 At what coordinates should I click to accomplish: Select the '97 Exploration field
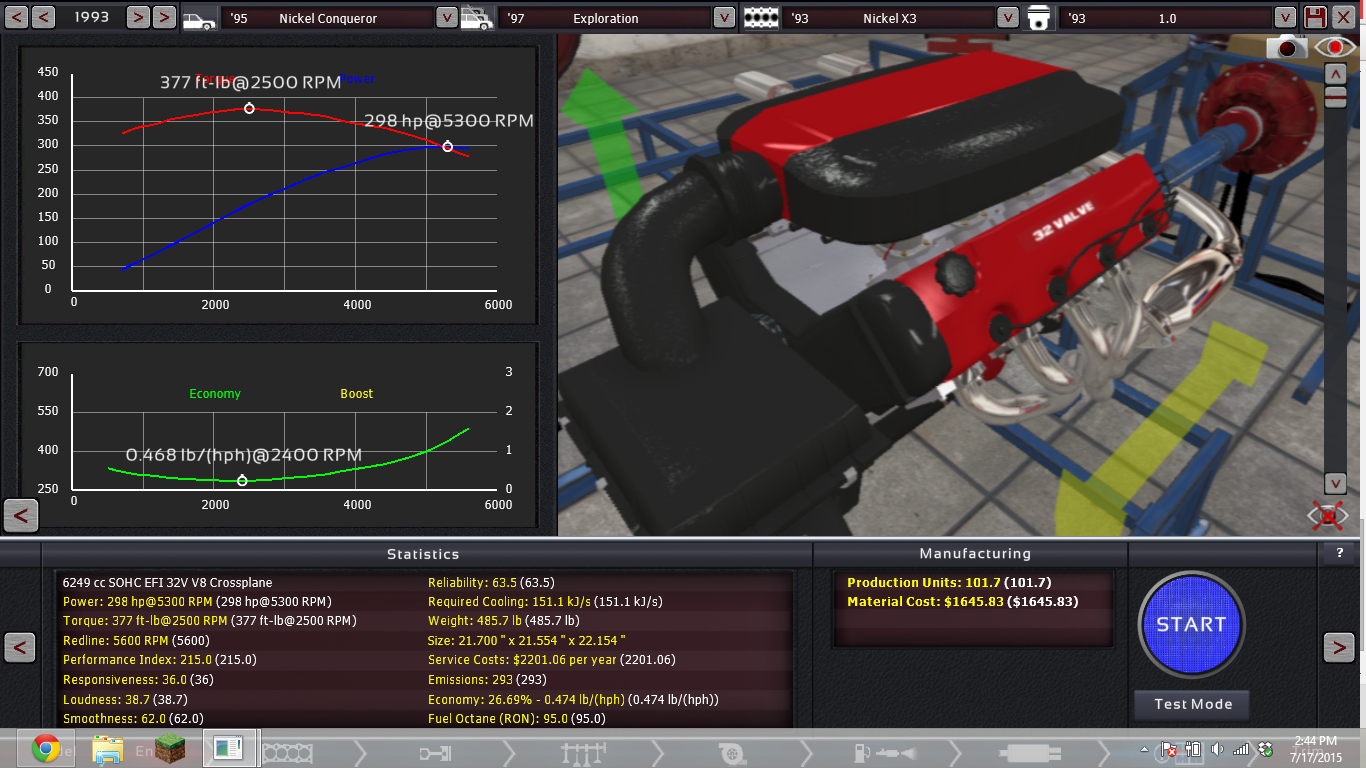604,18
